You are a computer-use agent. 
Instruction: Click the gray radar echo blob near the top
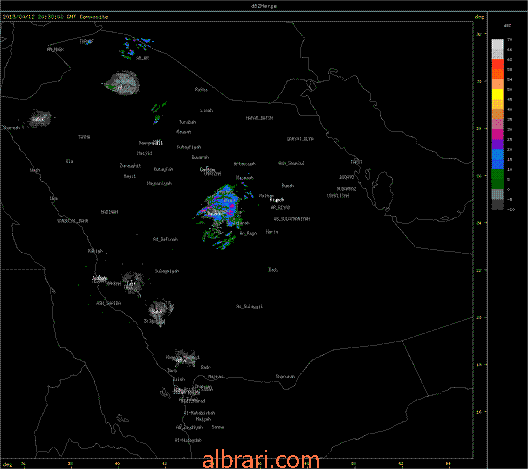[x=123, y=83]
